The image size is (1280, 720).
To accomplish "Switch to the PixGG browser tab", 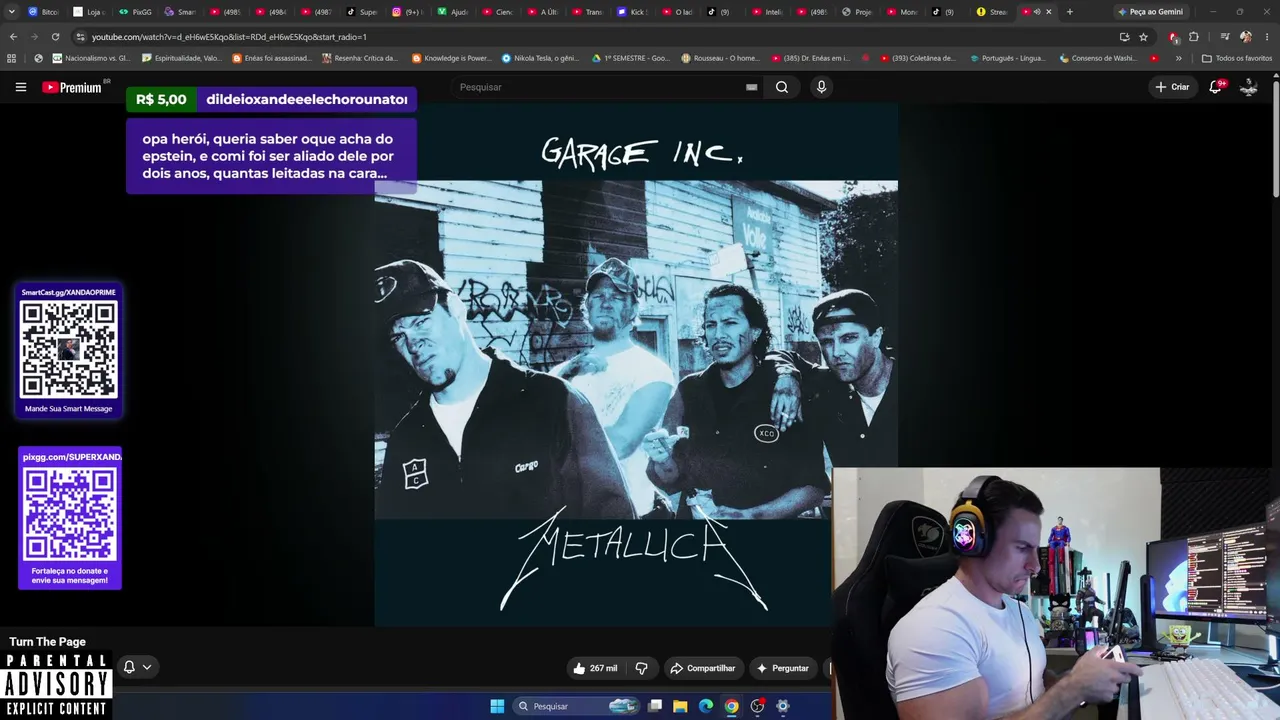I will [136, 12].
